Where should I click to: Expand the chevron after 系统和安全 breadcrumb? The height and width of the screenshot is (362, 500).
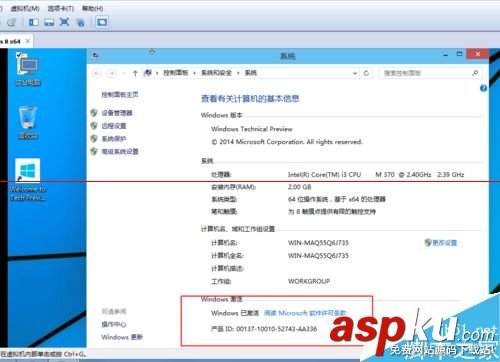(x=238, y=73)
